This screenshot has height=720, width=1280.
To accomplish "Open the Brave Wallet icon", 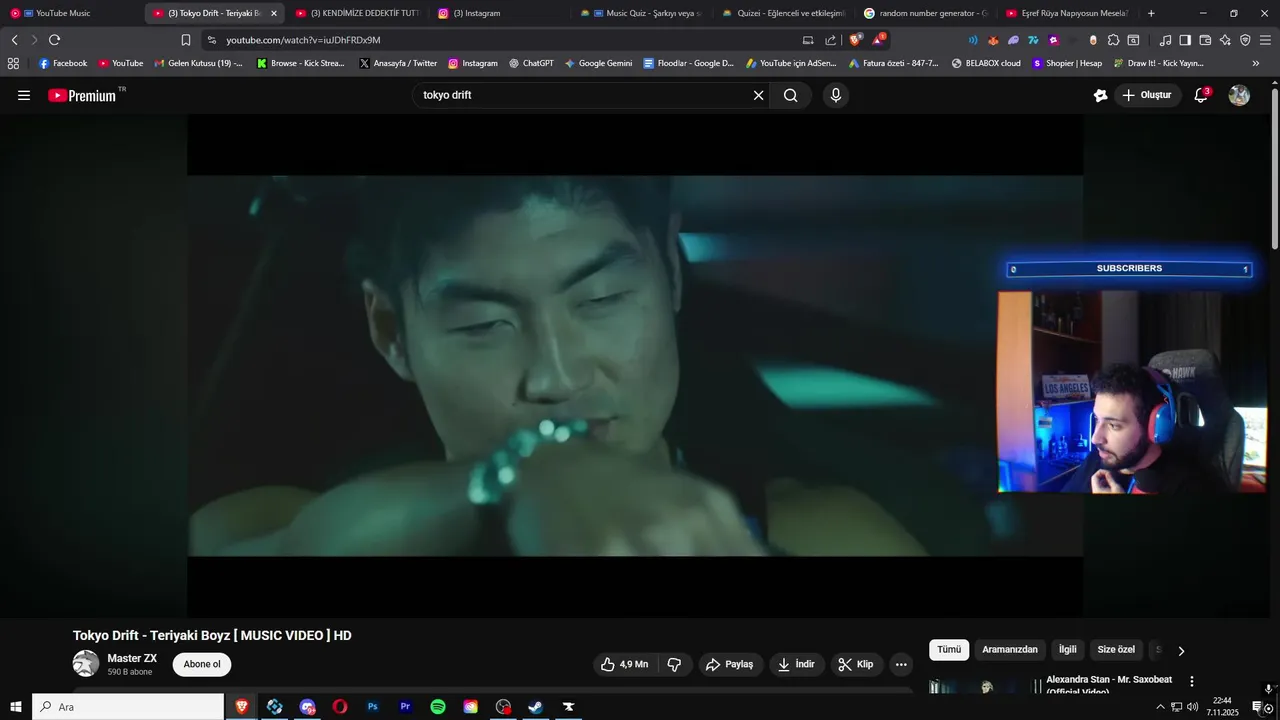I will (1205, 40).
